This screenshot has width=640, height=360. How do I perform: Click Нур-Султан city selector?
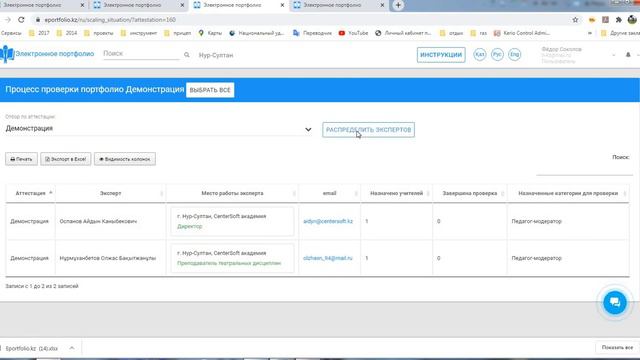coord(216,55)
